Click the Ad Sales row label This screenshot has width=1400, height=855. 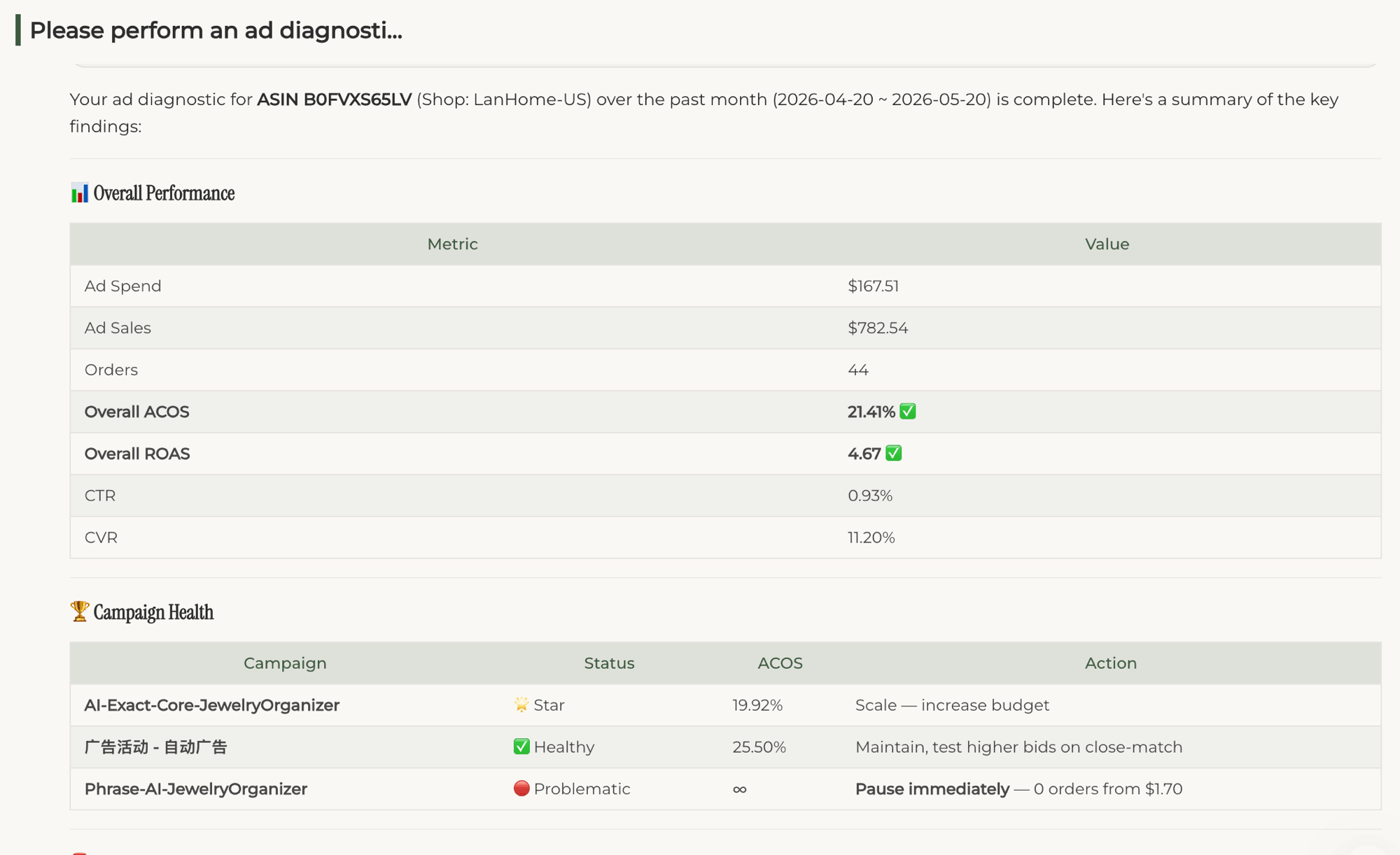(118, 328)
